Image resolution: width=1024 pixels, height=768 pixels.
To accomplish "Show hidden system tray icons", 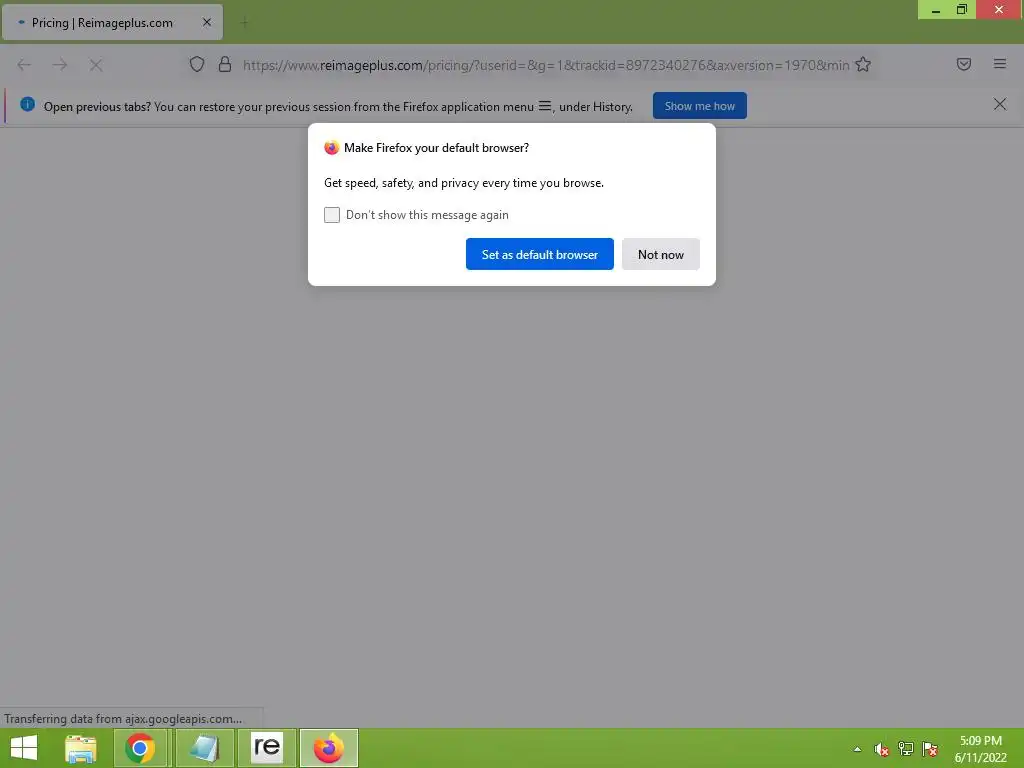I will click(x=857, y=749).
